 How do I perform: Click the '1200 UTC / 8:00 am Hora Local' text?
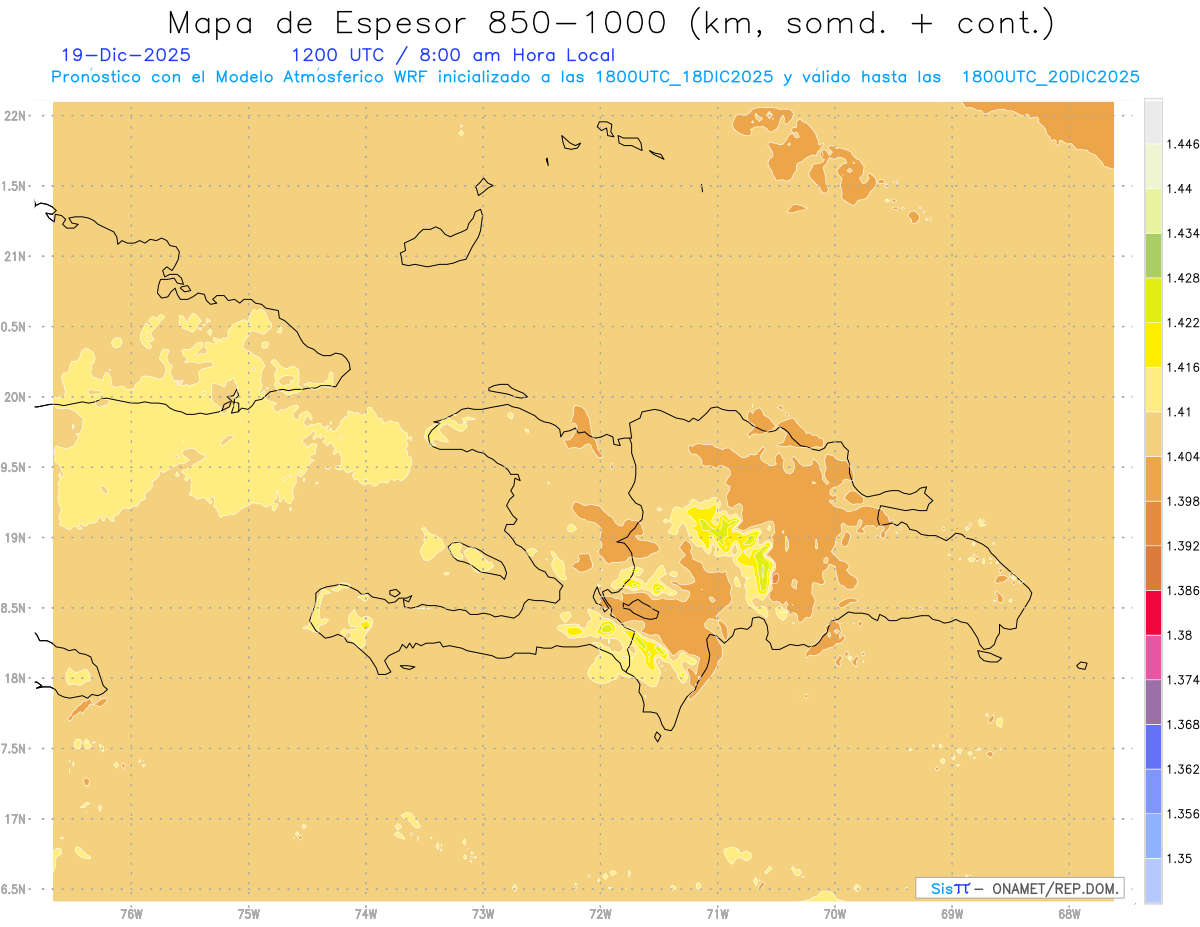click(453, 55)
